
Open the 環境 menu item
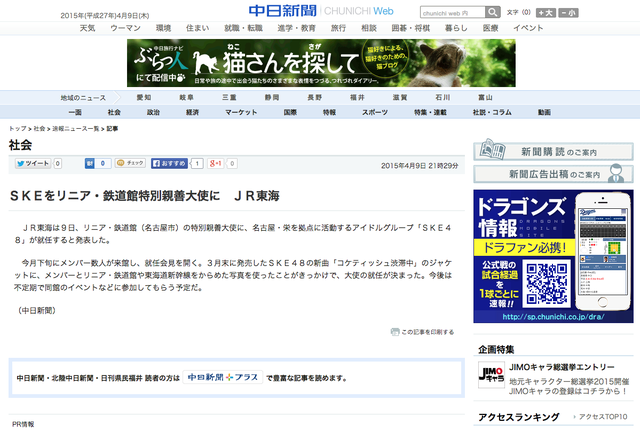tap(163, 28)
